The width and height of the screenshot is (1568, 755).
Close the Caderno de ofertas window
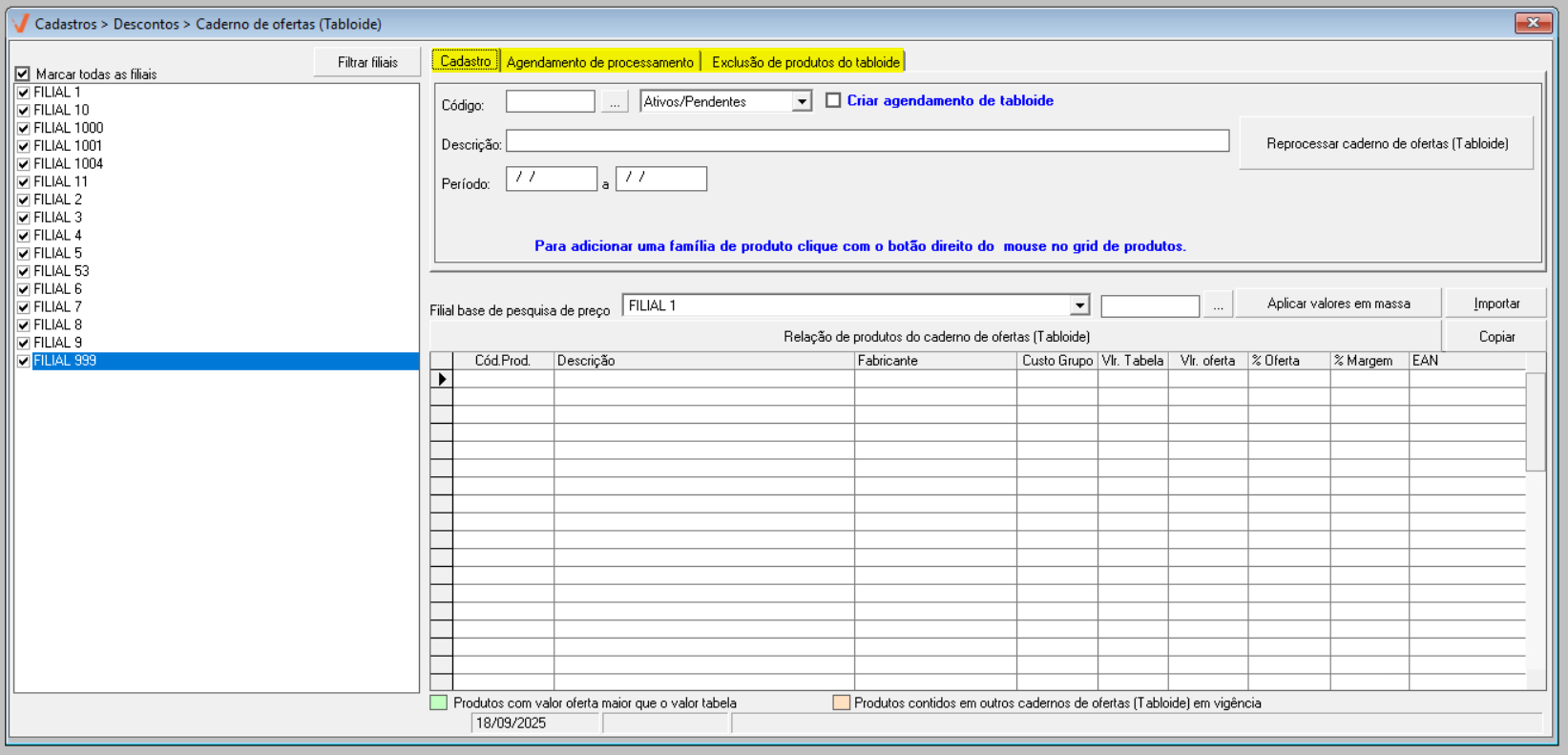[1533, 23]
